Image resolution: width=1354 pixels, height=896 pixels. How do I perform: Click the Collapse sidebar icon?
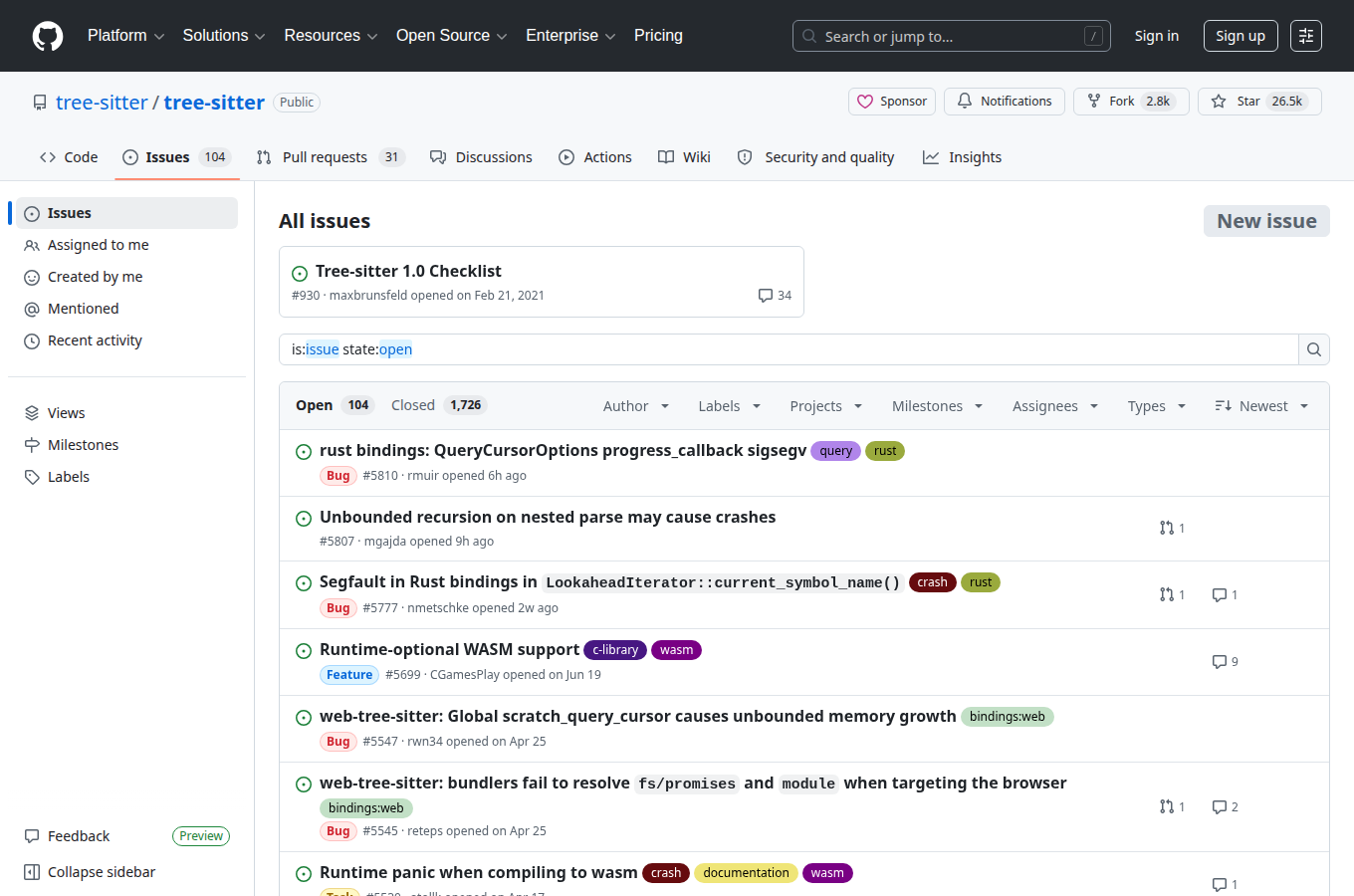click(32, 872)
